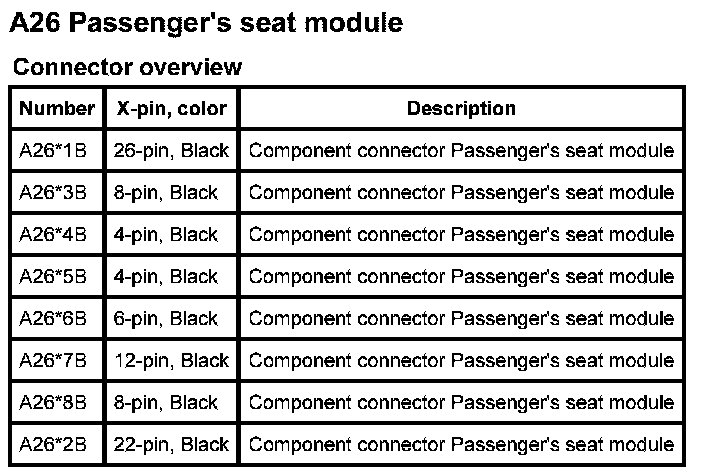Click the 8-pin cell in the A26*3B row
Viewport: 704px width, 472px height.
click(x=165, y=193)
